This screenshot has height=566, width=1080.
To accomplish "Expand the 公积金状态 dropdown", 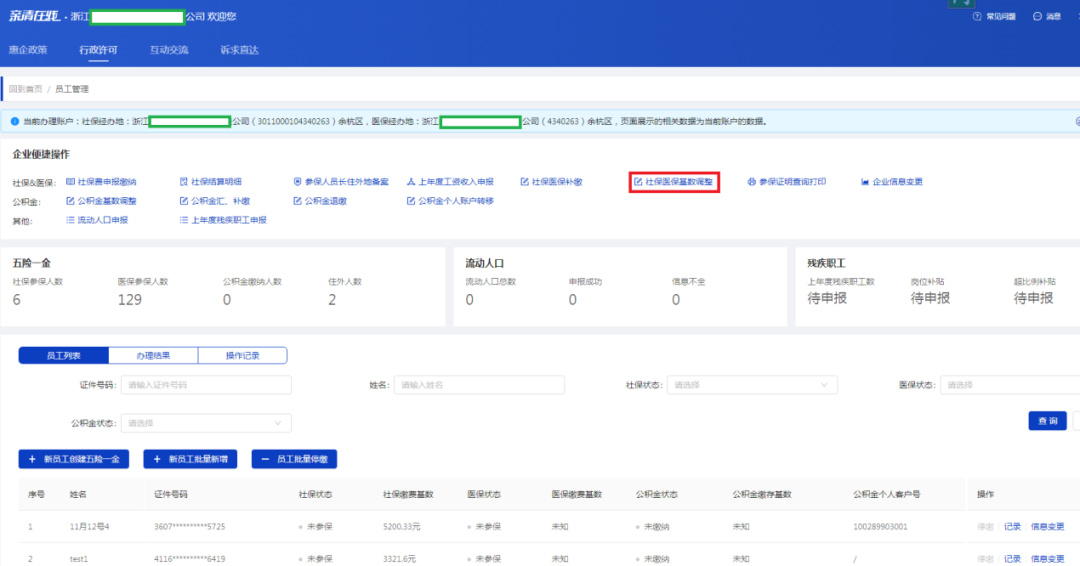I will click(206, 423).
